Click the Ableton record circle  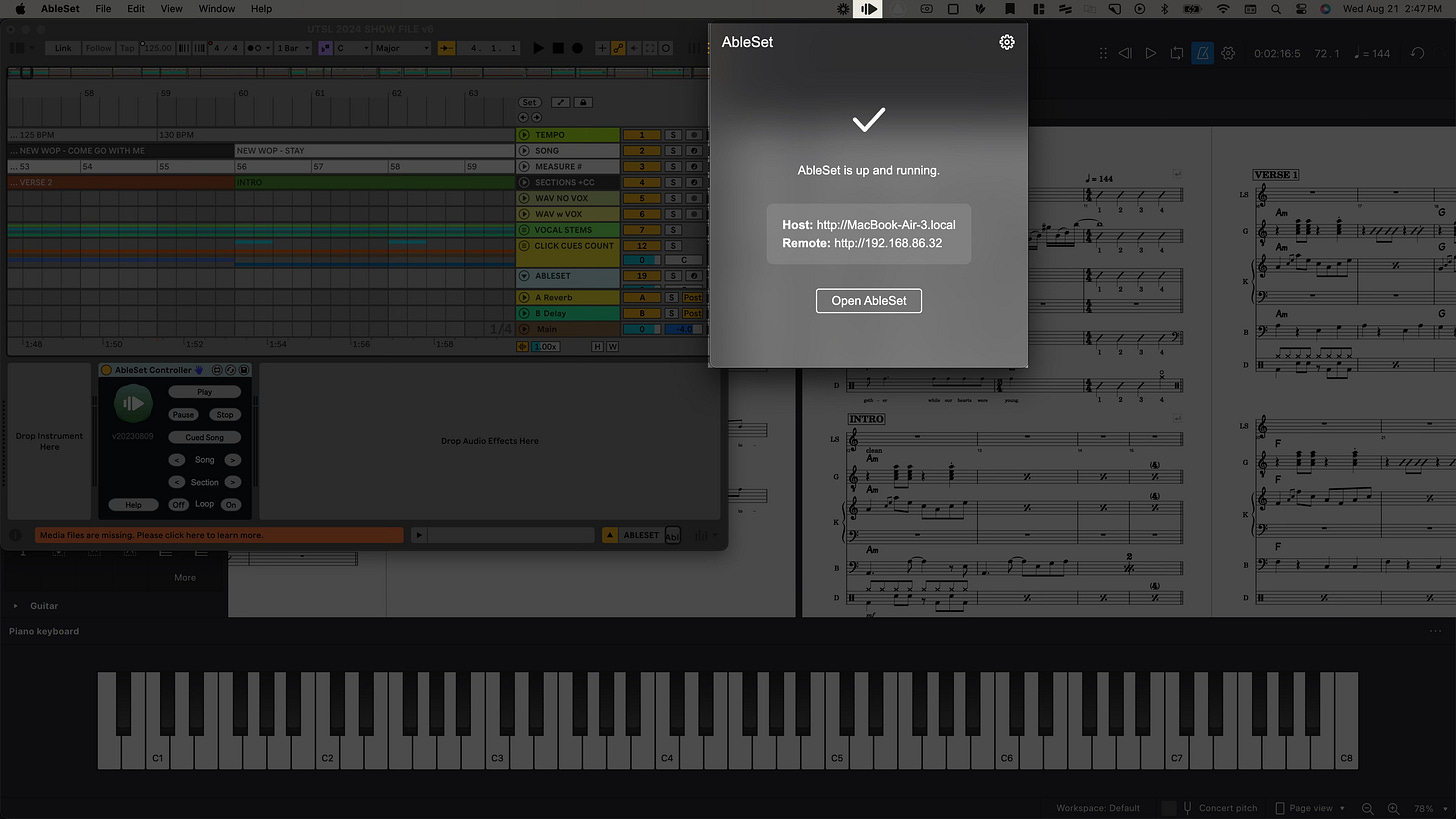[x=577, y=48]
